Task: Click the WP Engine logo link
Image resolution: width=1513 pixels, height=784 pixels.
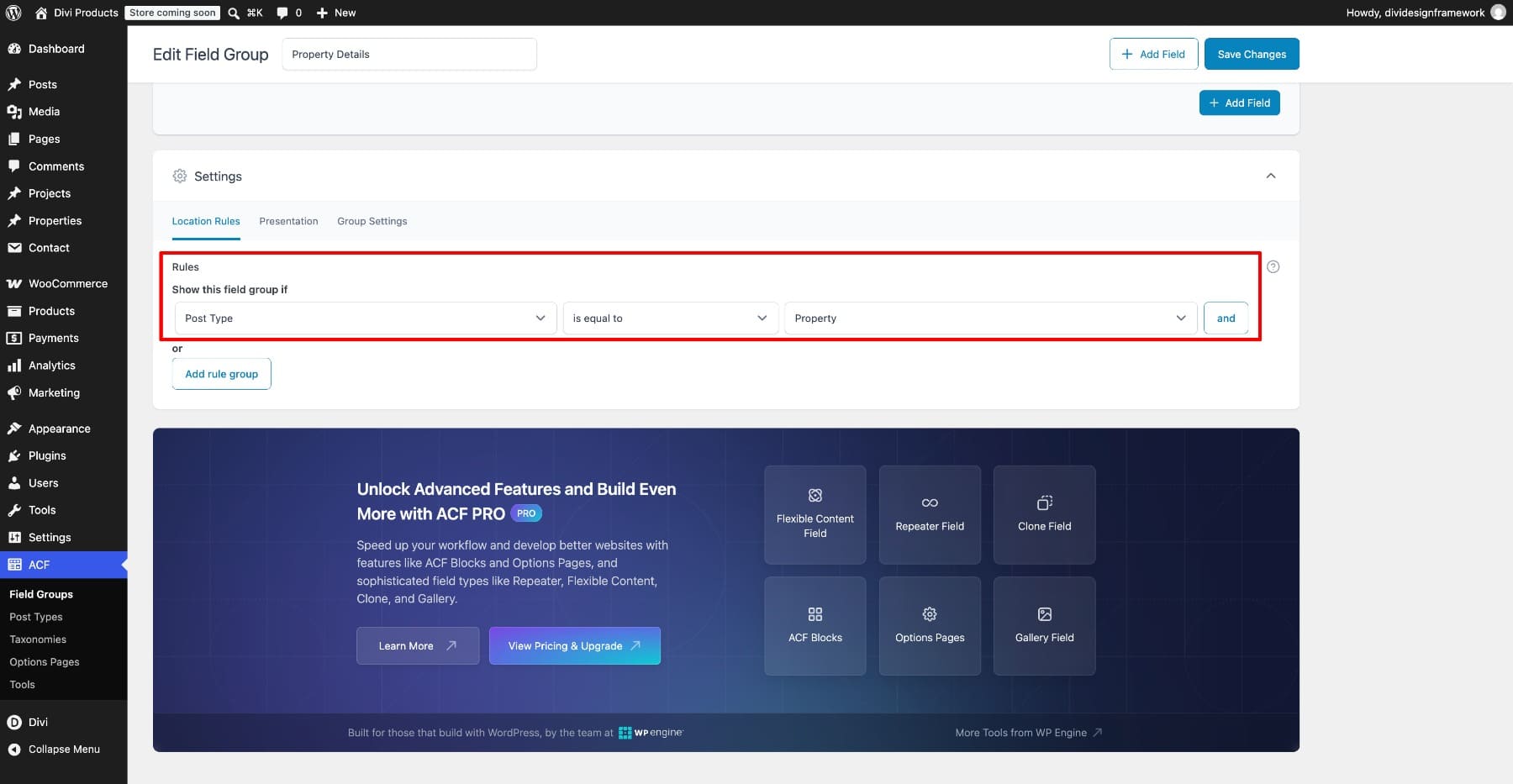Action: coord(651,733)
